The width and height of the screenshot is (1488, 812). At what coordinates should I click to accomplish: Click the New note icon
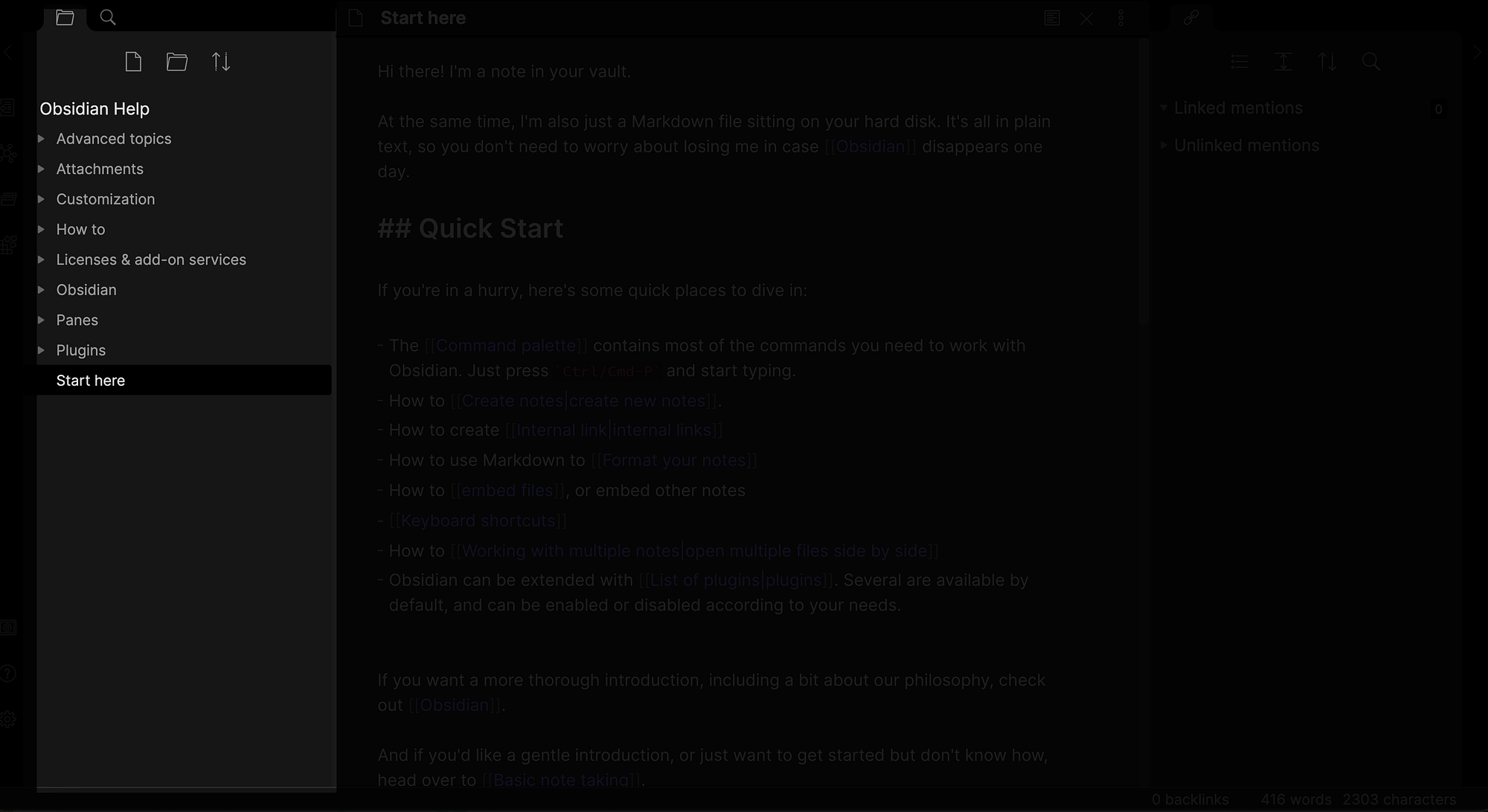click(x=133, y=62)
